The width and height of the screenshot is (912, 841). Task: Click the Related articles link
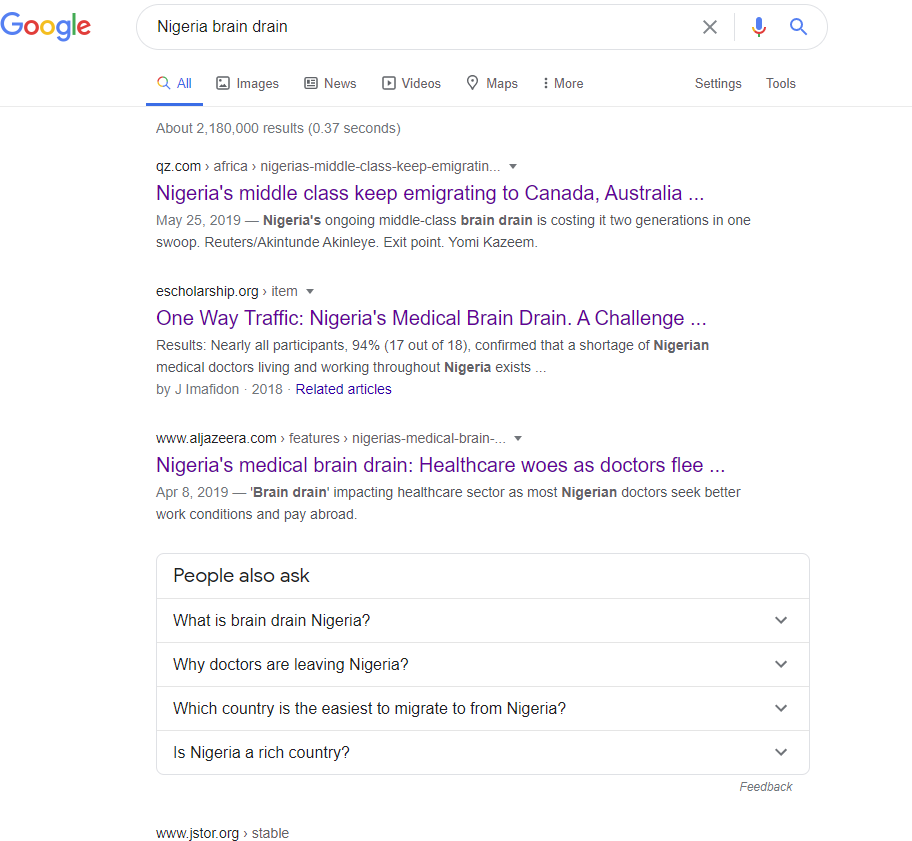click(x=343, y=389)
